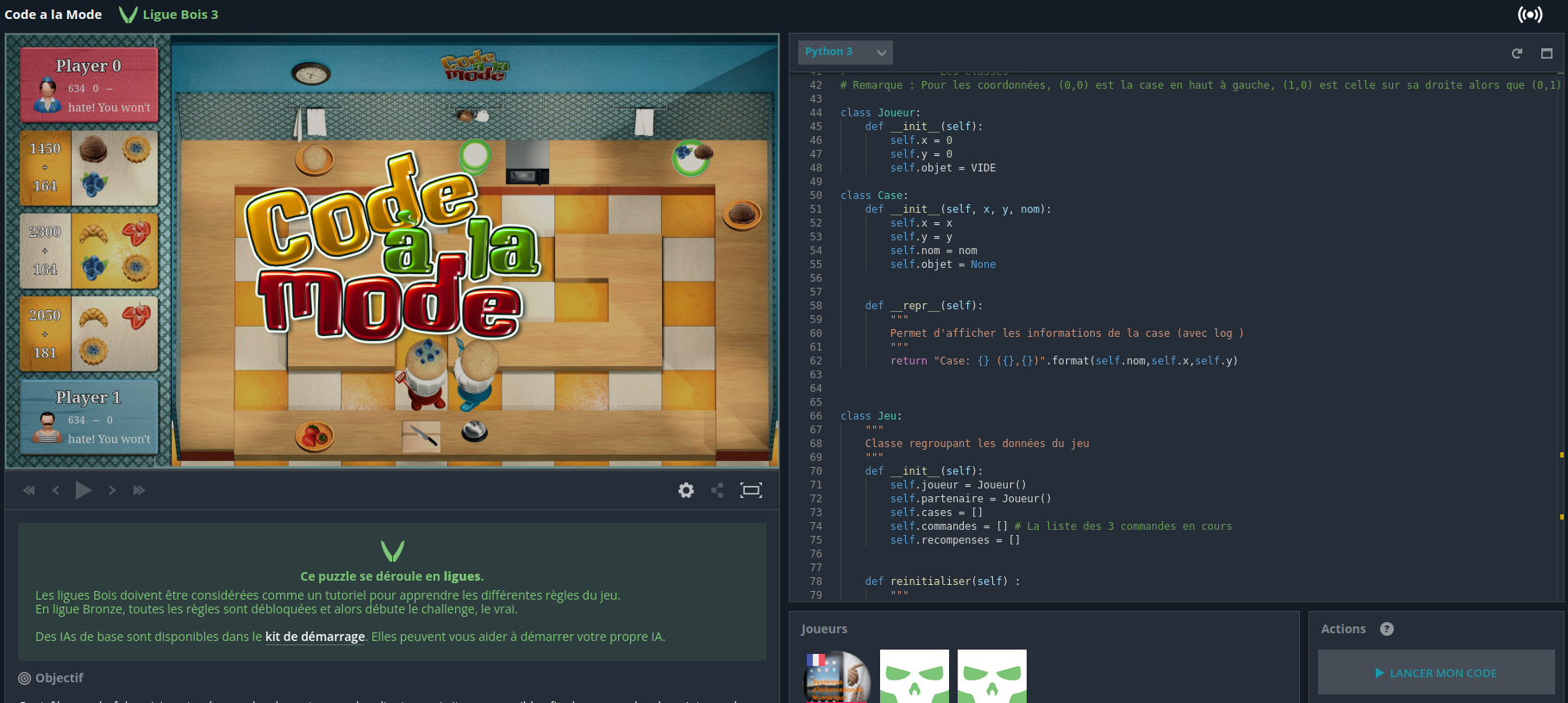Viewport: 1568px width, 703px height.
Task: Click the share replay icon
Action: click(717, 490)
